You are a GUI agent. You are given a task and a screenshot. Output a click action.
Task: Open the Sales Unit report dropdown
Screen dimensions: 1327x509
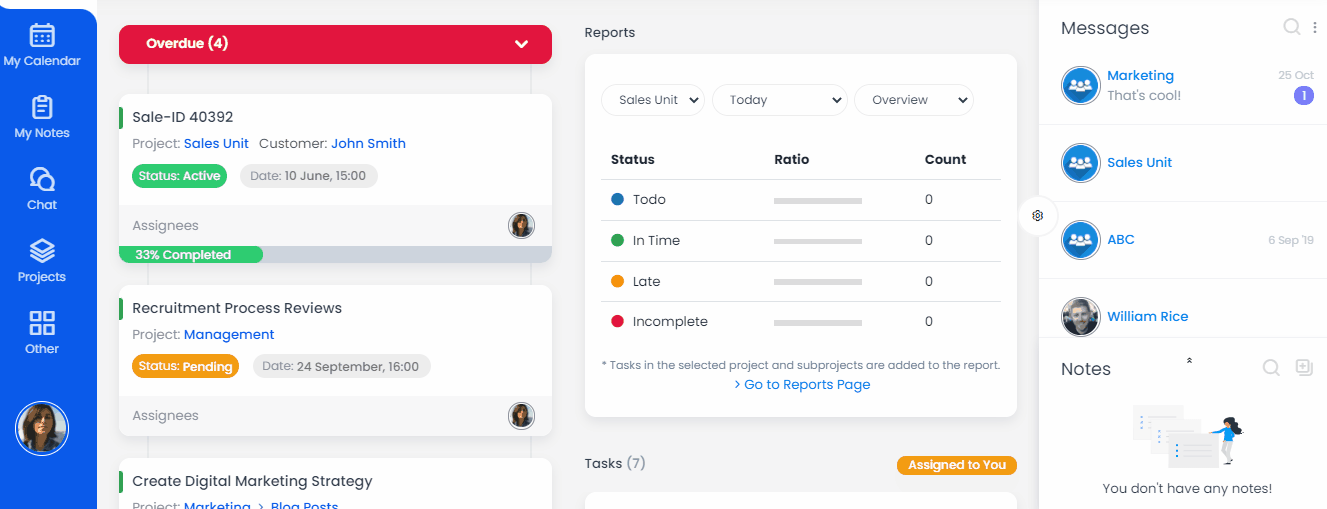pos(652,100)
